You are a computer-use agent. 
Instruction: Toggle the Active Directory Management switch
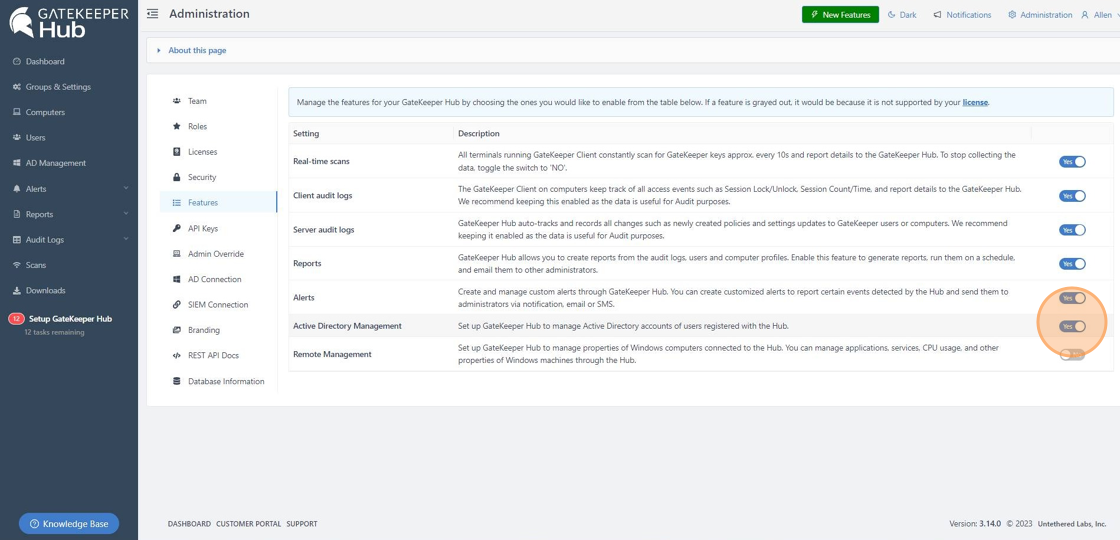tap(1072, 326)
